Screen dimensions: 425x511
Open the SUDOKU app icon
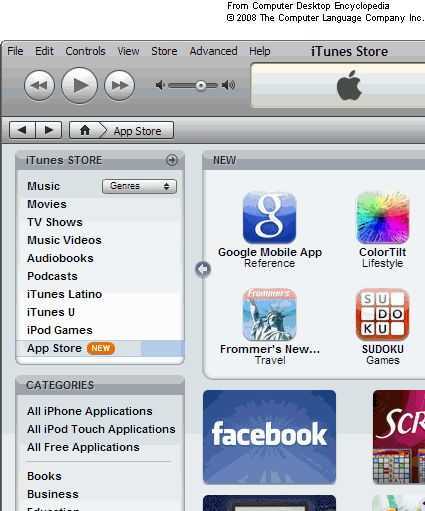[x=382, y=315]
